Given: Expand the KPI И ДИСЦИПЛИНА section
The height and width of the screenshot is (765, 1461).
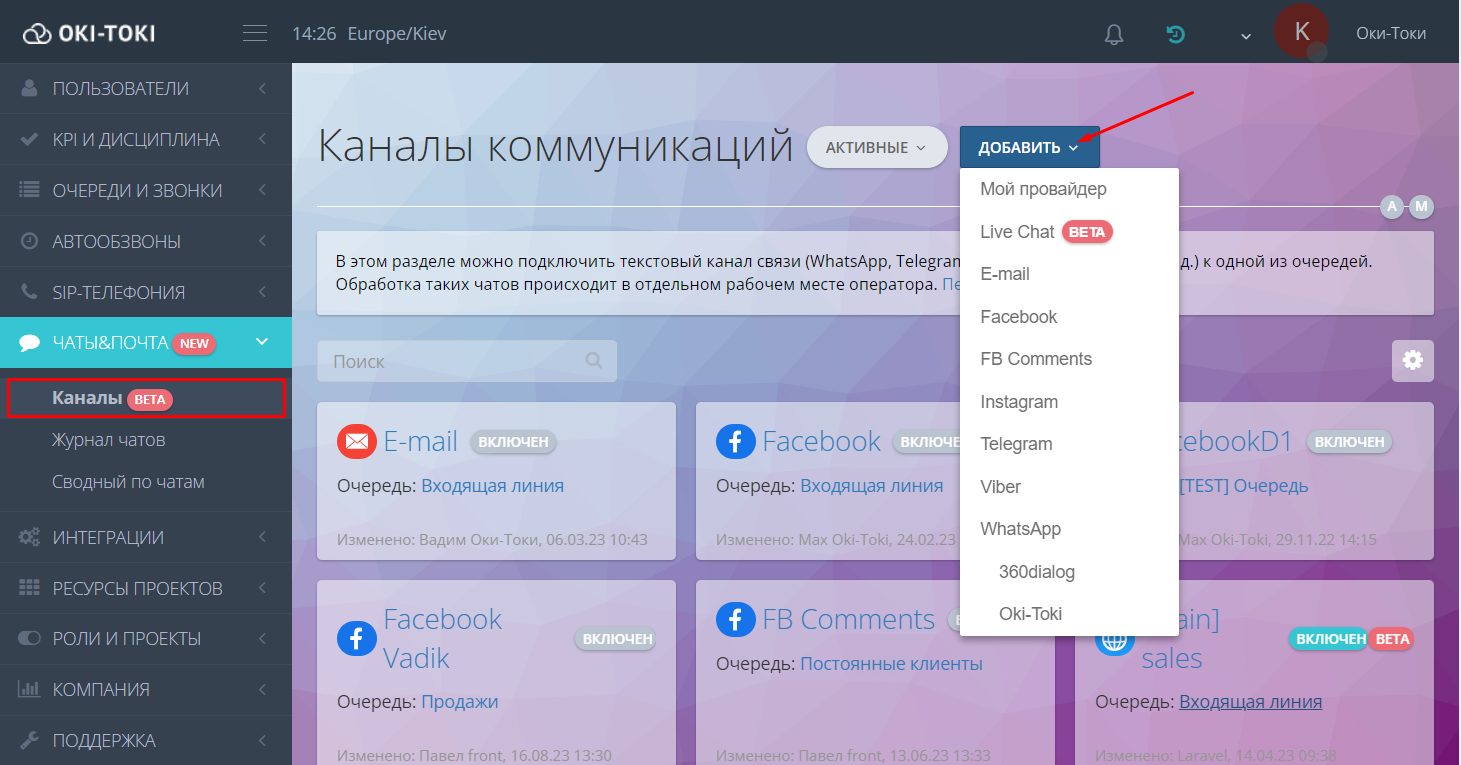Looking at the screenshot, I should [145, 139].
